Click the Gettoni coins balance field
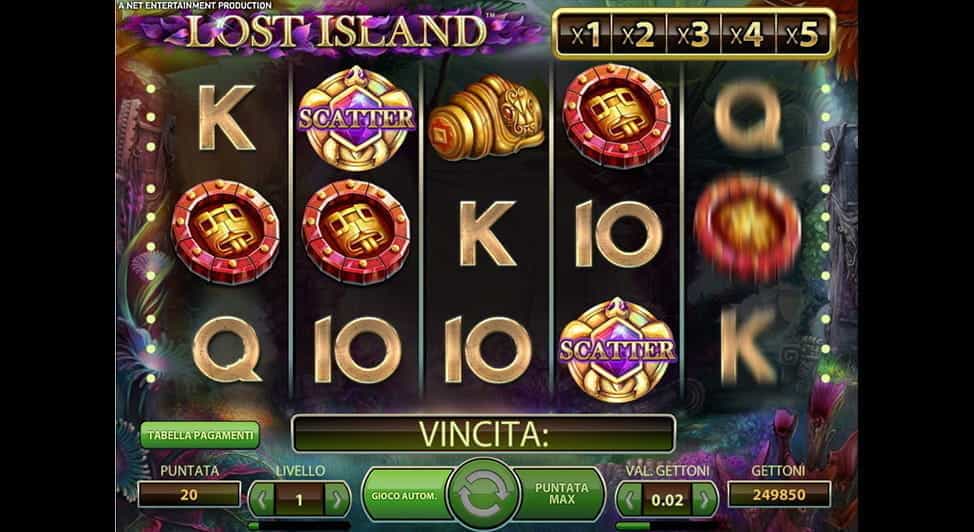This screenshot has height=532, width=974. tap(779, 495)
